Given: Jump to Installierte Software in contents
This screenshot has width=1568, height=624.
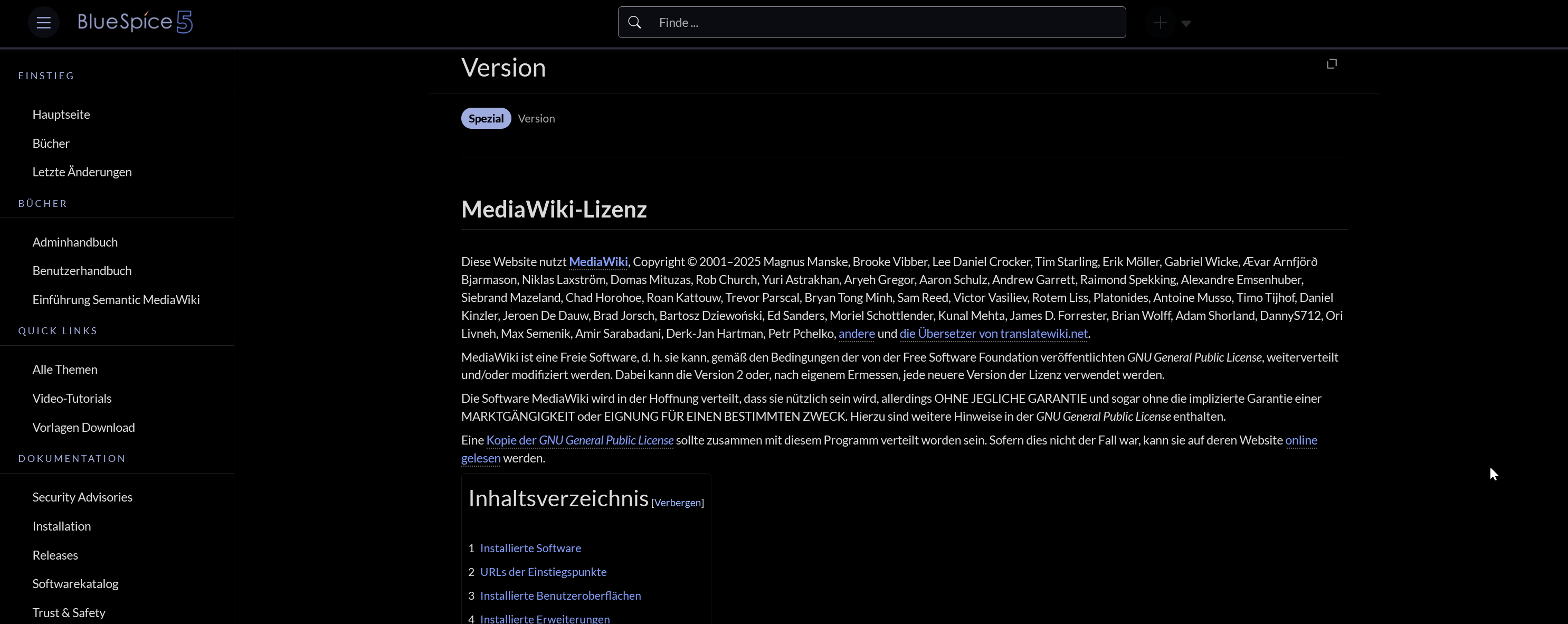Looking at the screenshot, I should [530, 548].
